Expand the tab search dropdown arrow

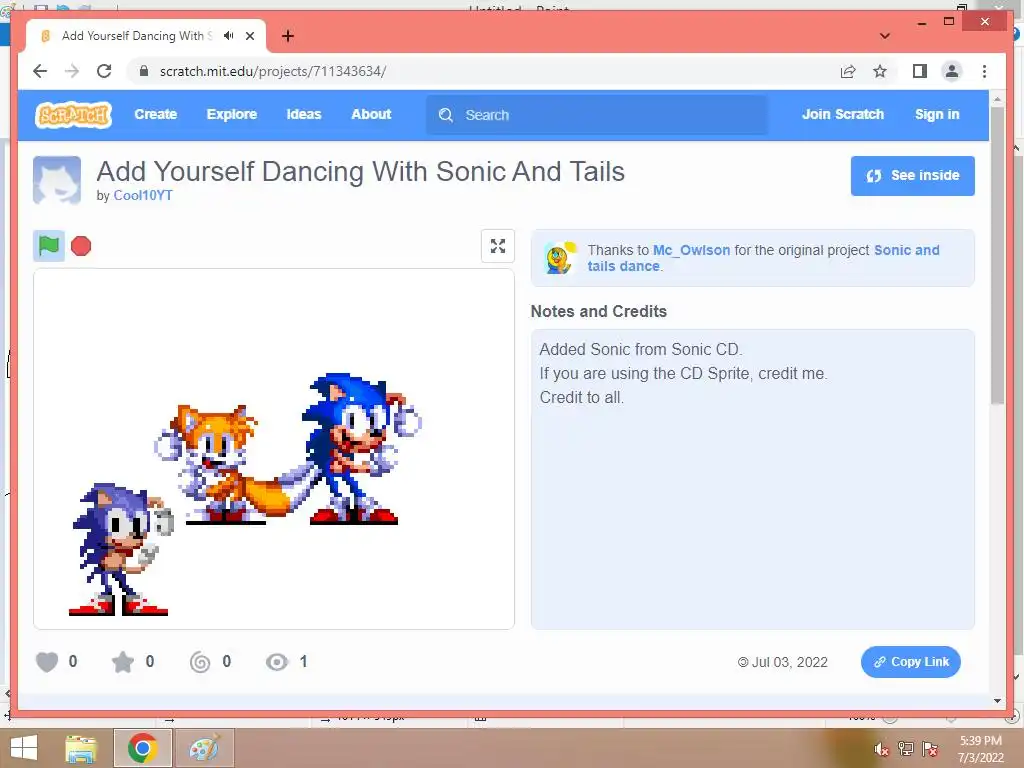[x=885, y=36]
